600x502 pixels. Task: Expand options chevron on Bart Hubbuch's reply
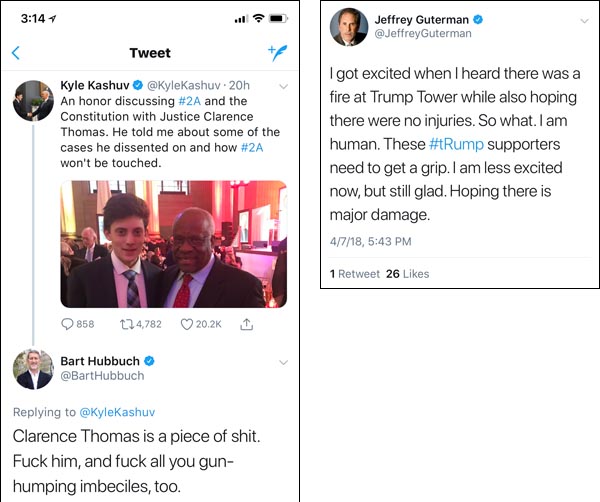[x=283, y=362]
